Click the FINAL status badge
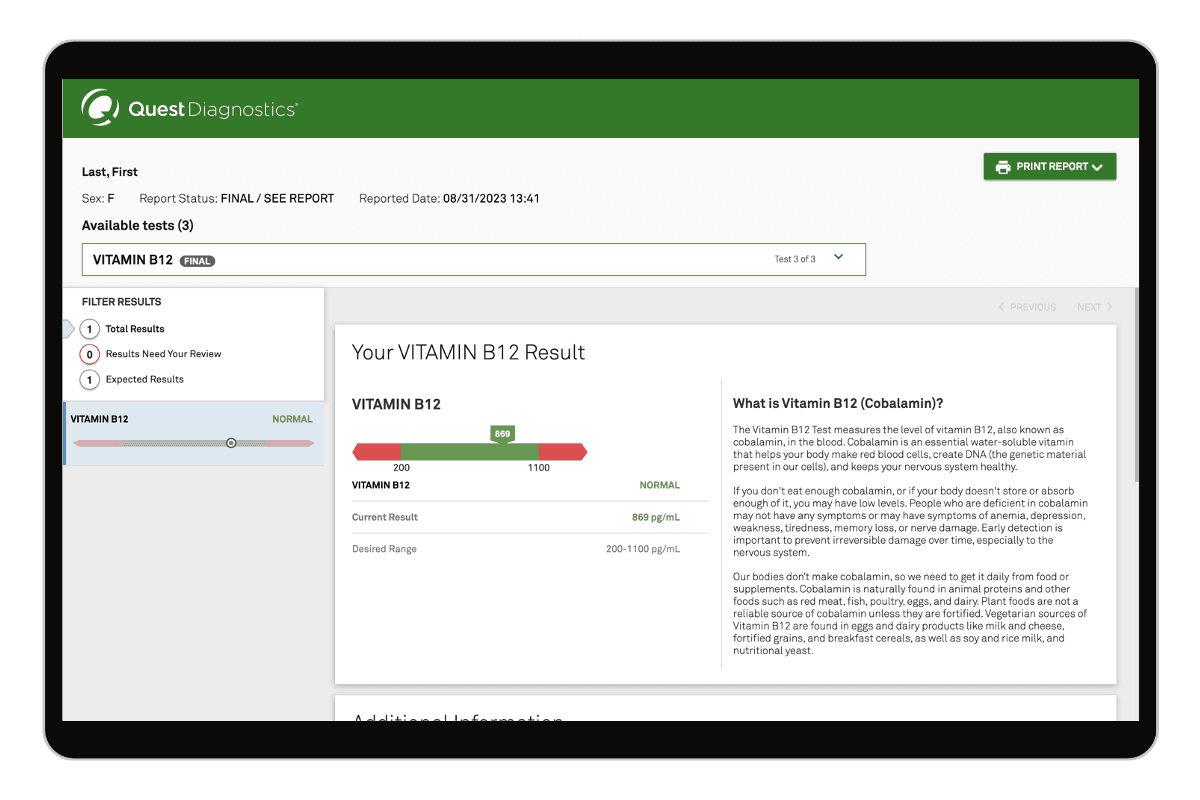The image size is (1200, 800). (197, 261)
